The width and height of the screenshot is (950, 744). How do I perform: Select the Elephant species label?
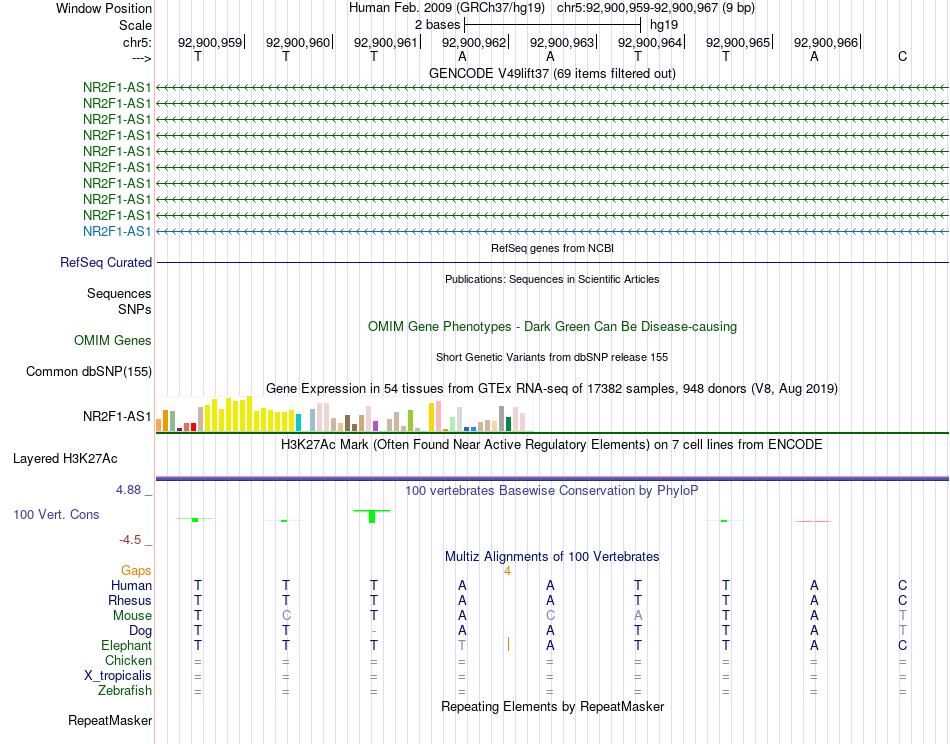click(127, 645)
